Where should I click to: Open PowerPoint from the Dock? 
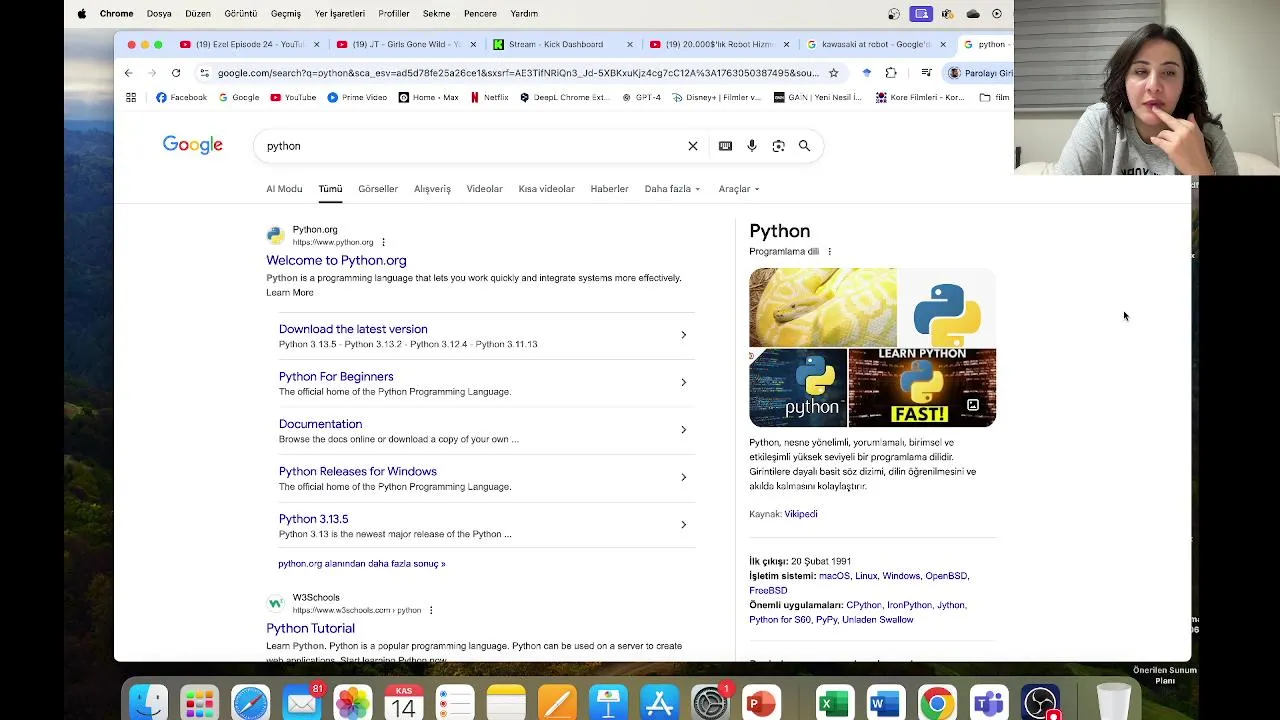[x=761, y=702]
